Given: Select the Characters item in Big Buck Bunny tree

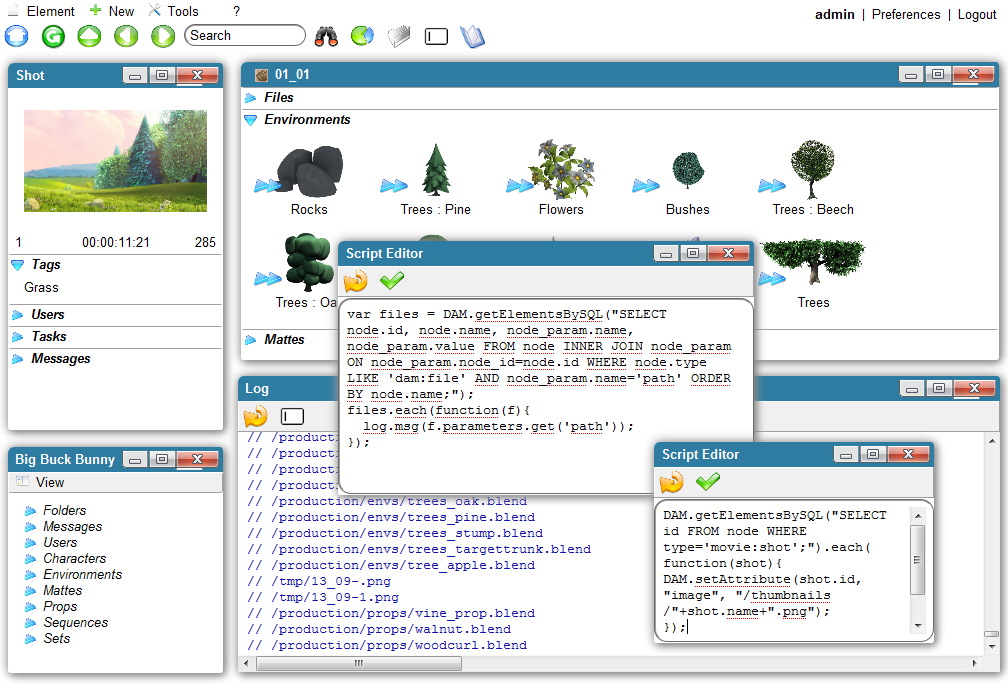Looking at the screenshot, I should click(x=74, y=559).
